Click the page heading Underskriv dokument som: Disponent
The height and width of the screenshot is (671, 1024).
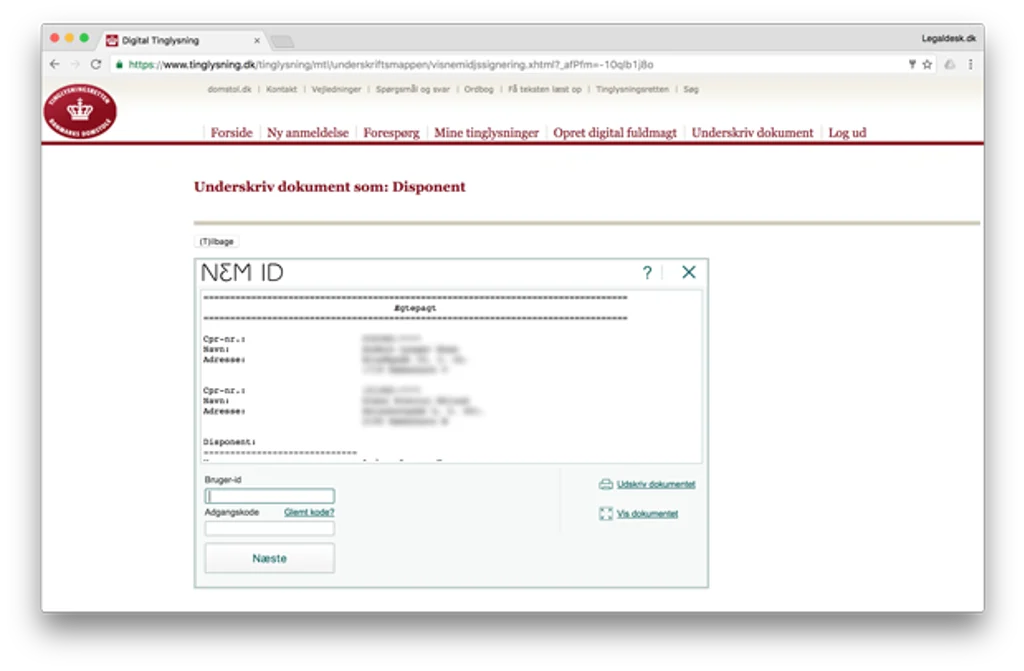pos(330,187)
